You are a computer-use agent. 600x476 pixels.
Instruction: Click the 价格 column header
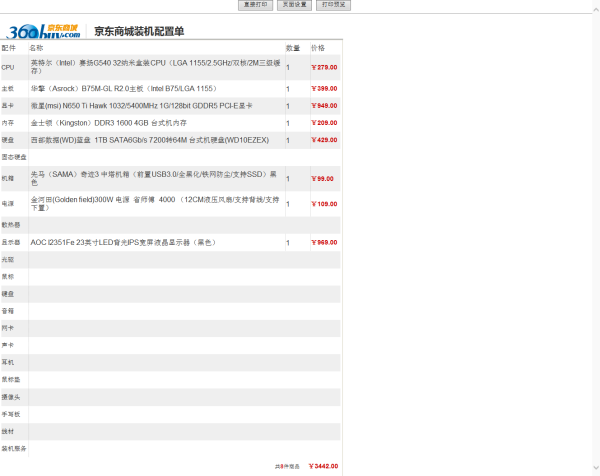click(318, 48)
